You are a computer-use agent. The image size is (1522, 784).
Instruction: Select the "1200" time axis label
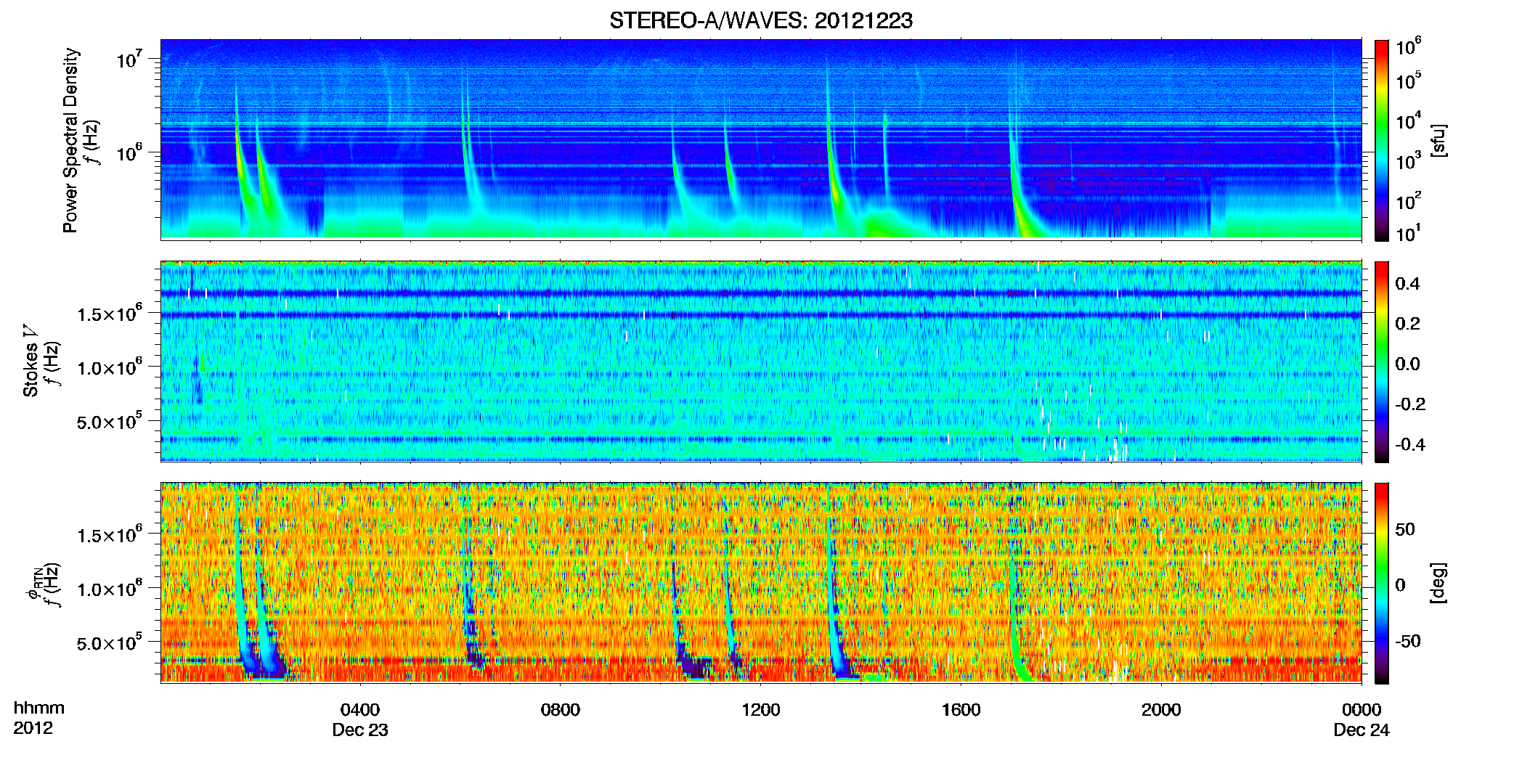coord(760,709)
